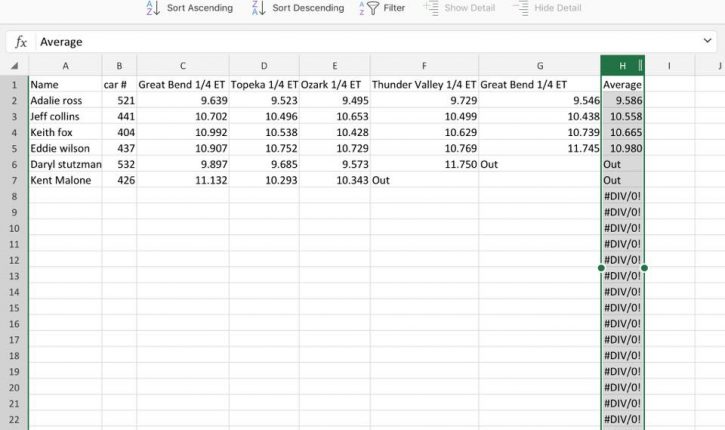Select column F header
725x430 pixels.
click(424, 66)
